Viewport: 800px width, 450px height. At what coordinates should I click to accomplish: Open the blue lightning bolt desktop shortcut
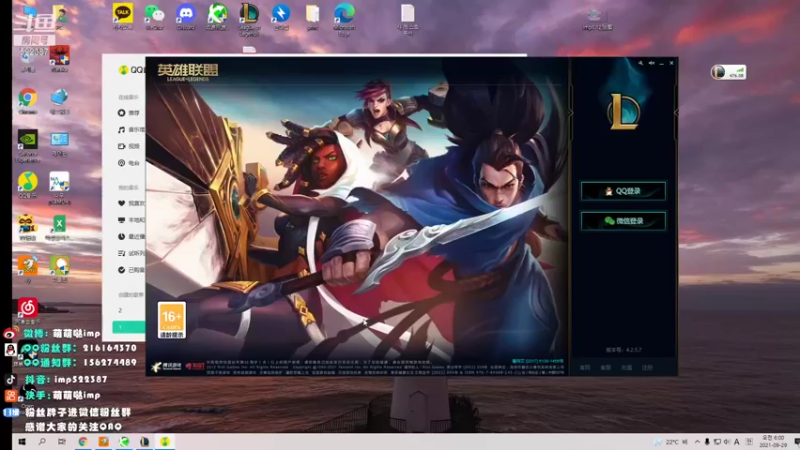coord(281,16)
